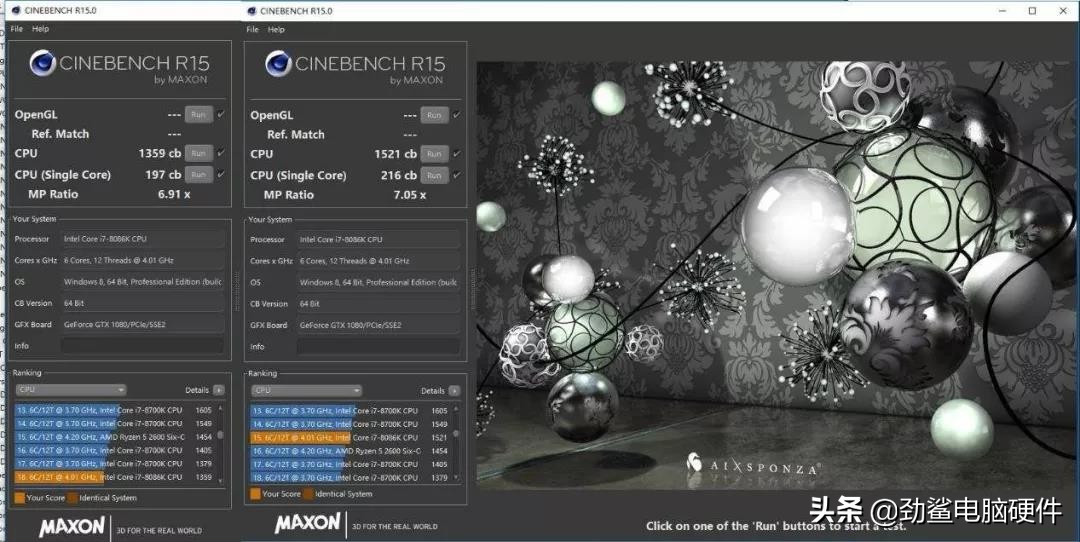This screenshot has height=542, width=1080.
Task: Run OpenGL test in right window
Action: click(x=434, y=116)
